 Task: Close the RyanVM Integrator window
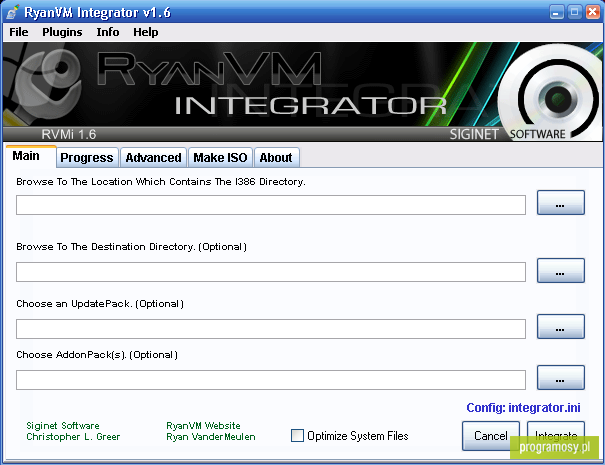[x=592, y=12]
